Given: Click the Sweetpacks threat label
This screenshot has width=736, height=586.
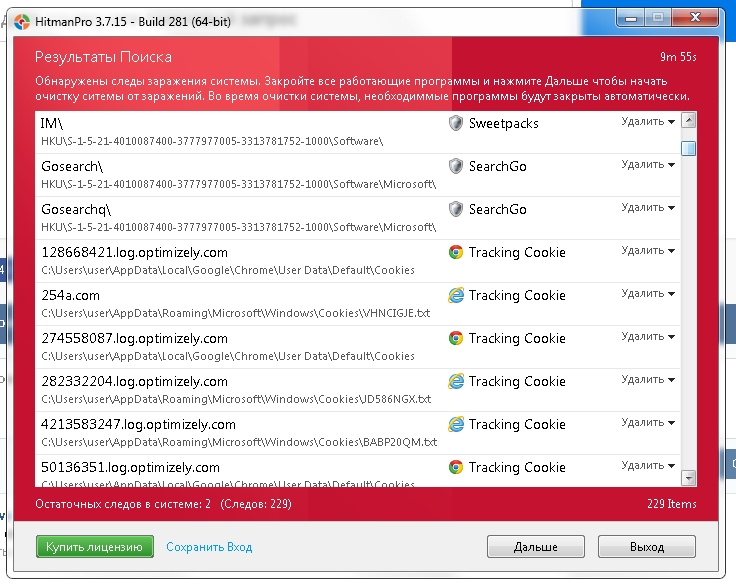Looking at the screenshot, I should tap(504, 123).
